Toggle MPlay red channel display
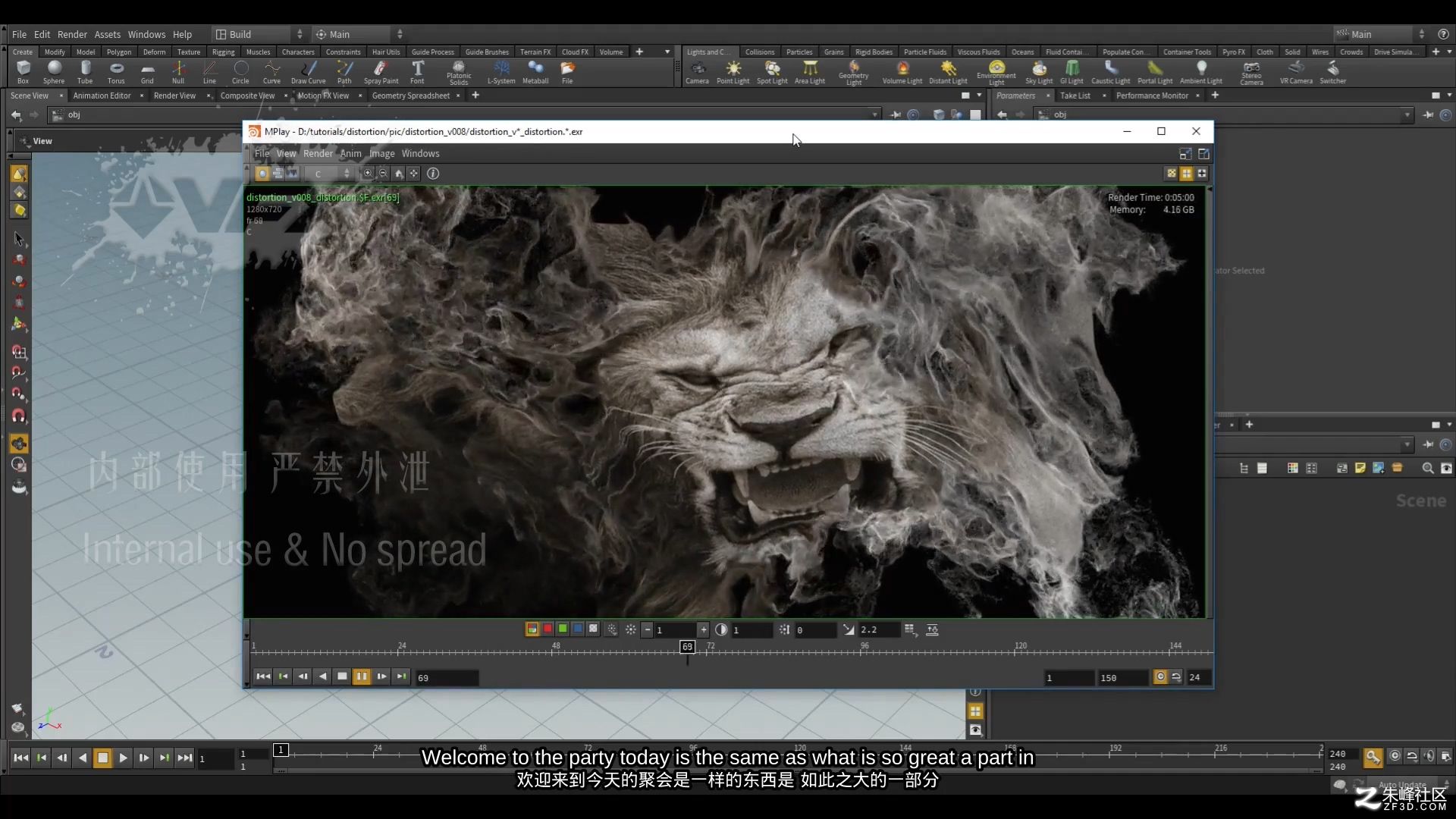Viewport: 1456px width, 819px height. click(548, 629)
